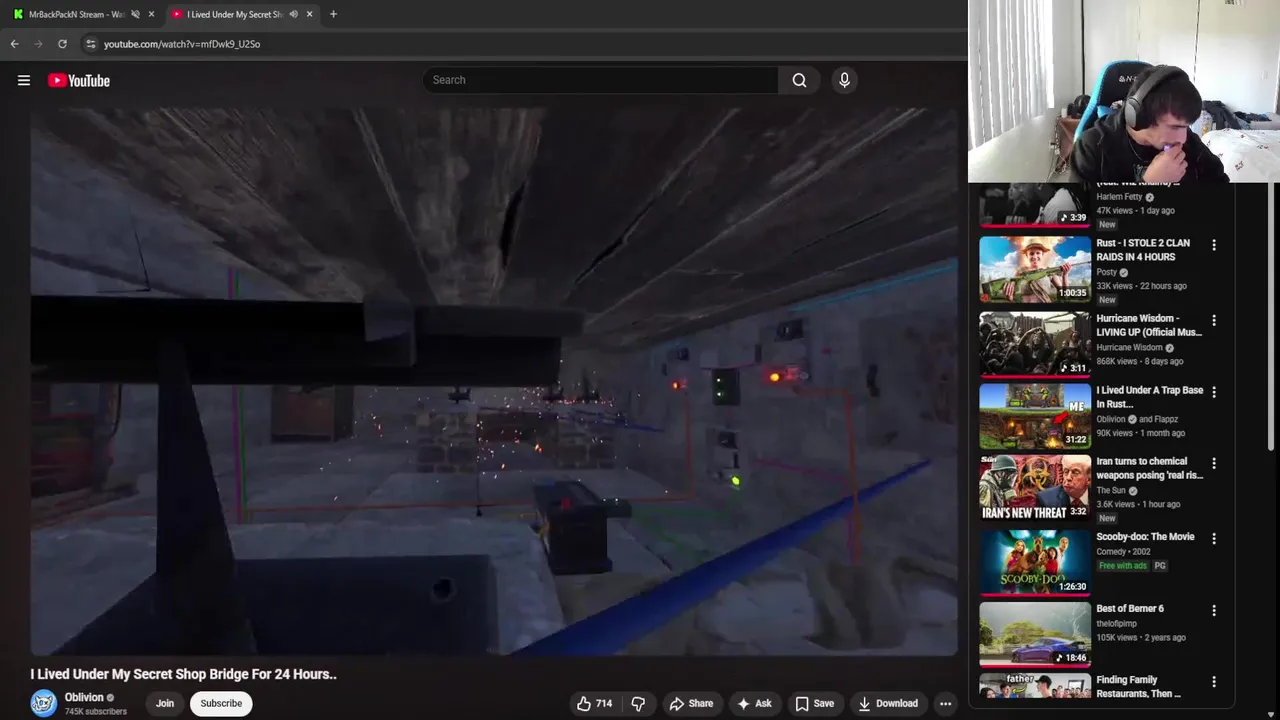Open Finding Family Restaurants video thumbnail
Image resolution: width=1280 pixels, height=720 pixels.
pyautogui.click(x=1035, y=686)
